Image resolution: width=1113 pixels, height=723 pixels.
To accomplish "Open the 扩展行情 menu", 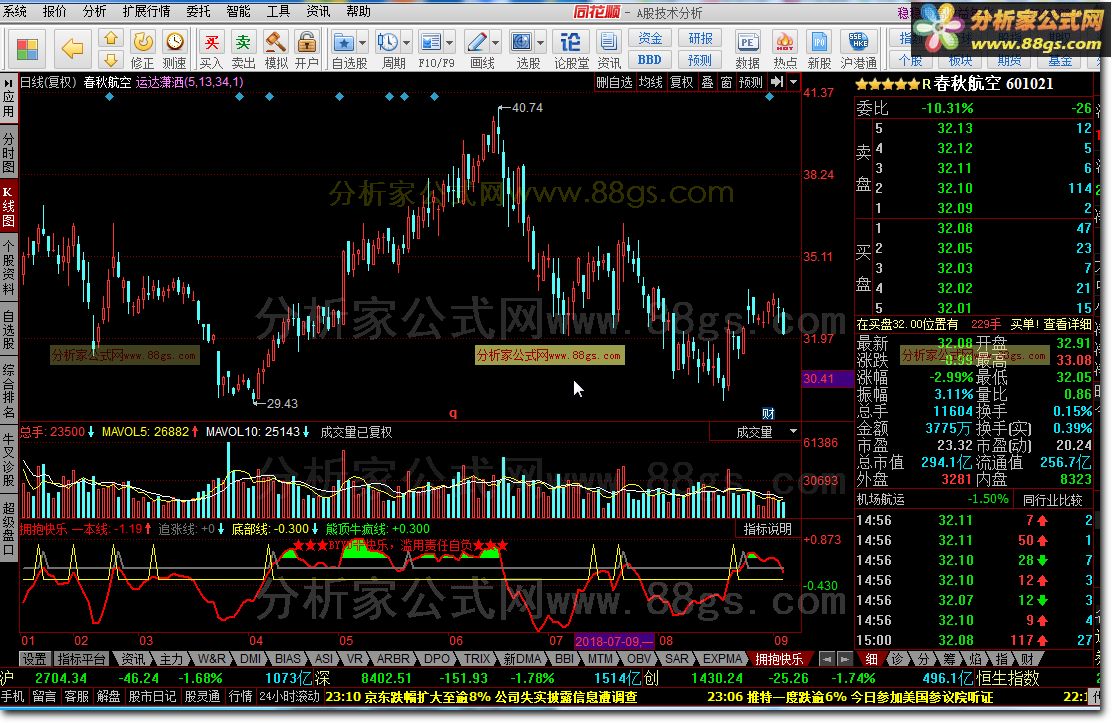I will pyautogui.click(x=146, y=11).
